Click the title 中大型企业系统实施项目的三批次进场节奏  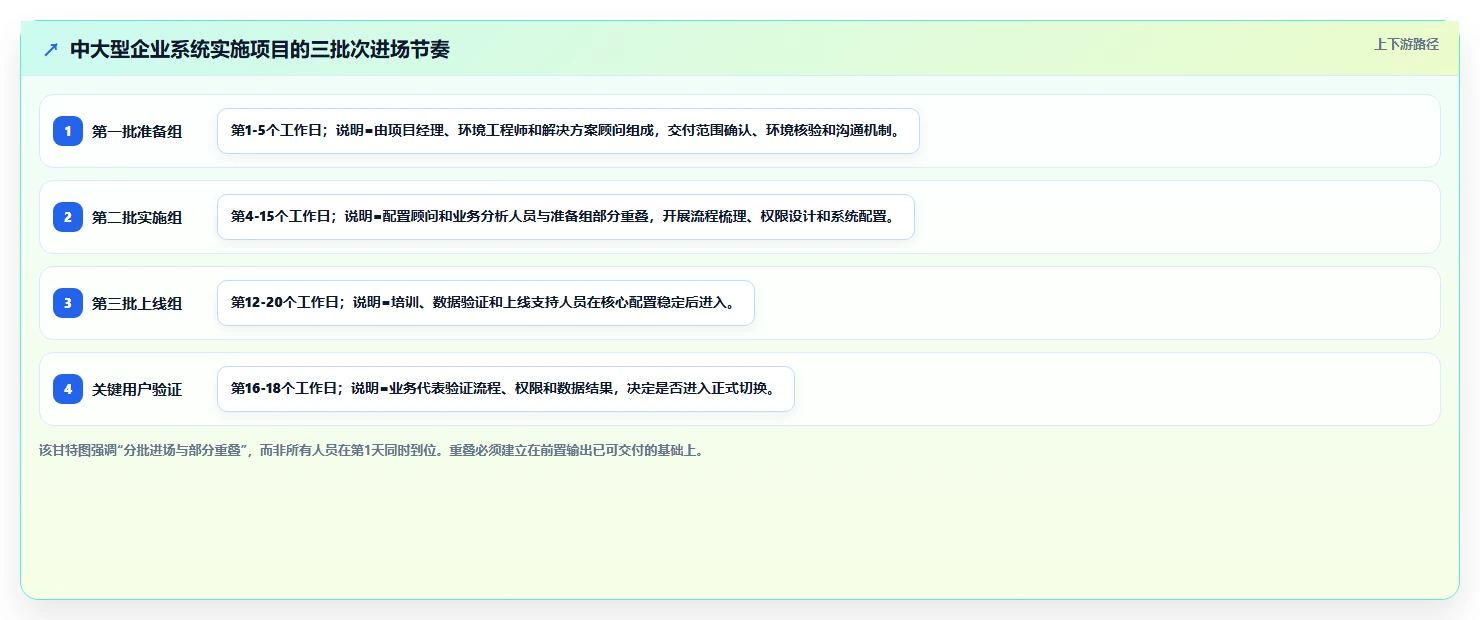260,49
